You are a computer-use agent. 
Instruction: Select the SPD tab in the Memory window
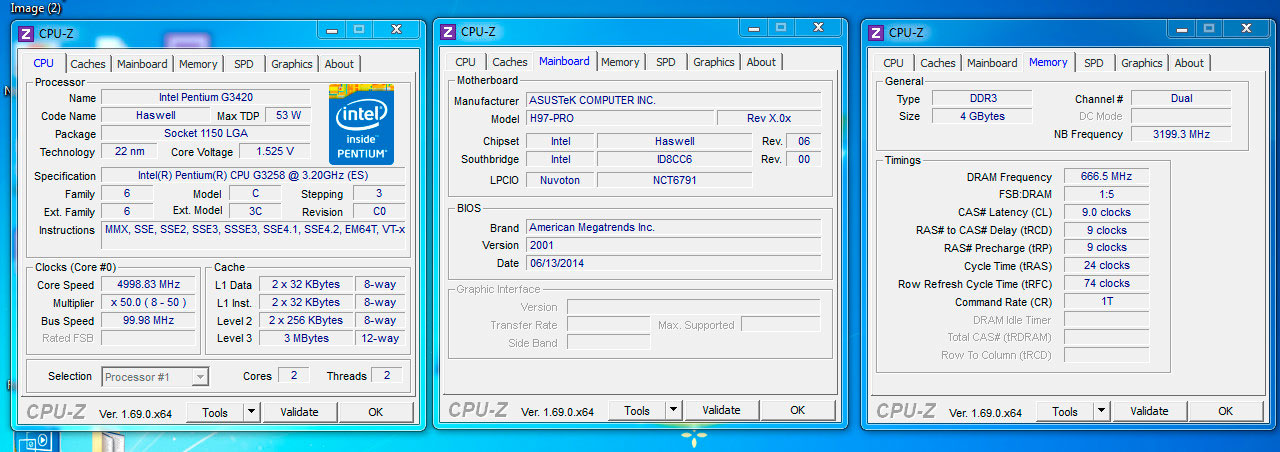pyautogui.click(x=1094, y=63)
